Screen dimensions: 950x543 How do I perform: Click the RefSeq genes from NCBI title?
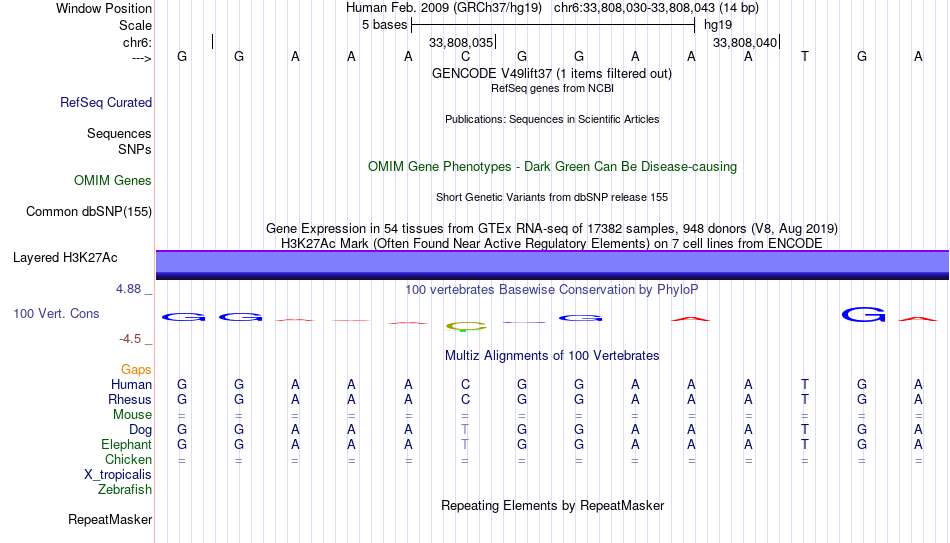552,88
